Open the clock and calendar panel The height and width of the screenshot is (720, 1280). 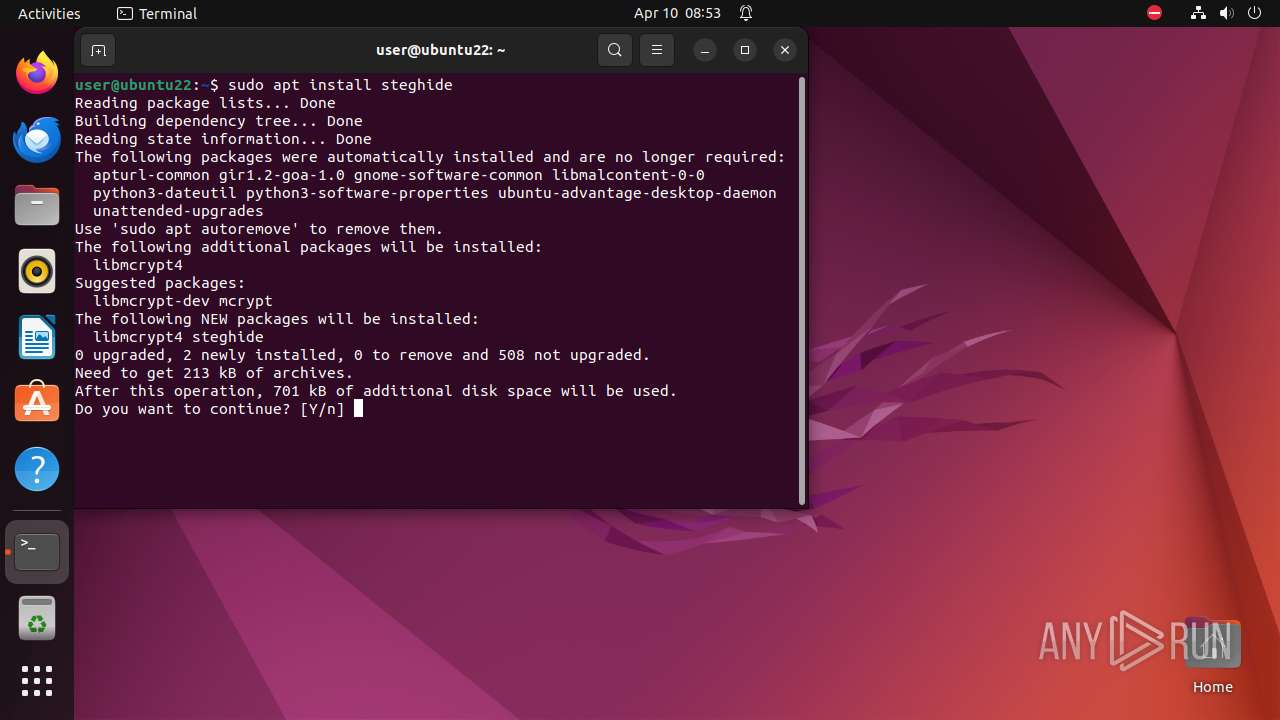point(677,14)
